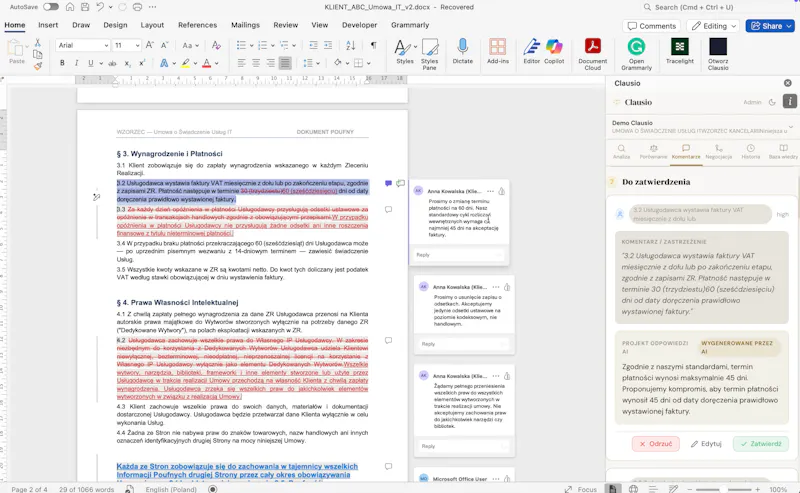Click the Clausio info icon

789,102
